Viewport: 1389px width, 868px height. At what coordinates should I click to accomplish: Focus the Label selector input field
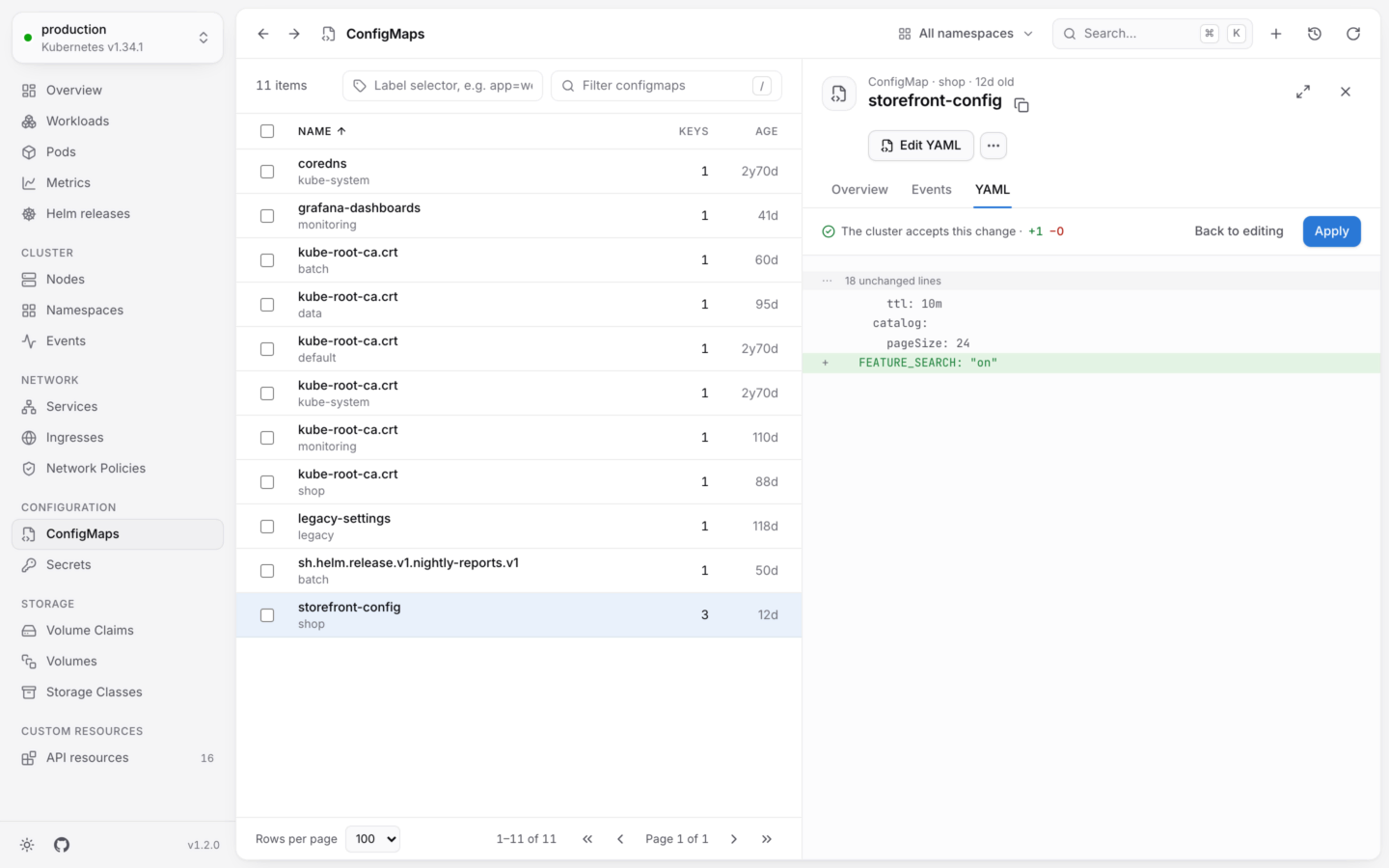(443, 86)
